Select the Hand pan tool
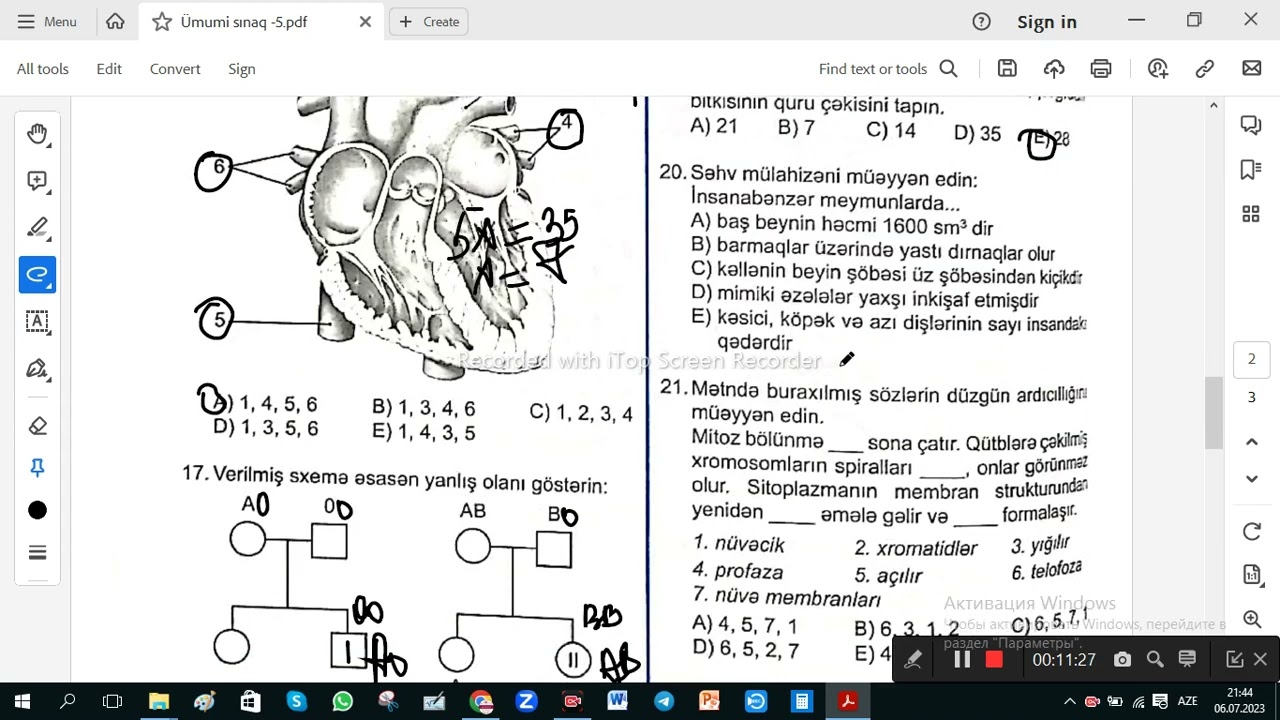The image size is (1280, 720). pos(37,134)
